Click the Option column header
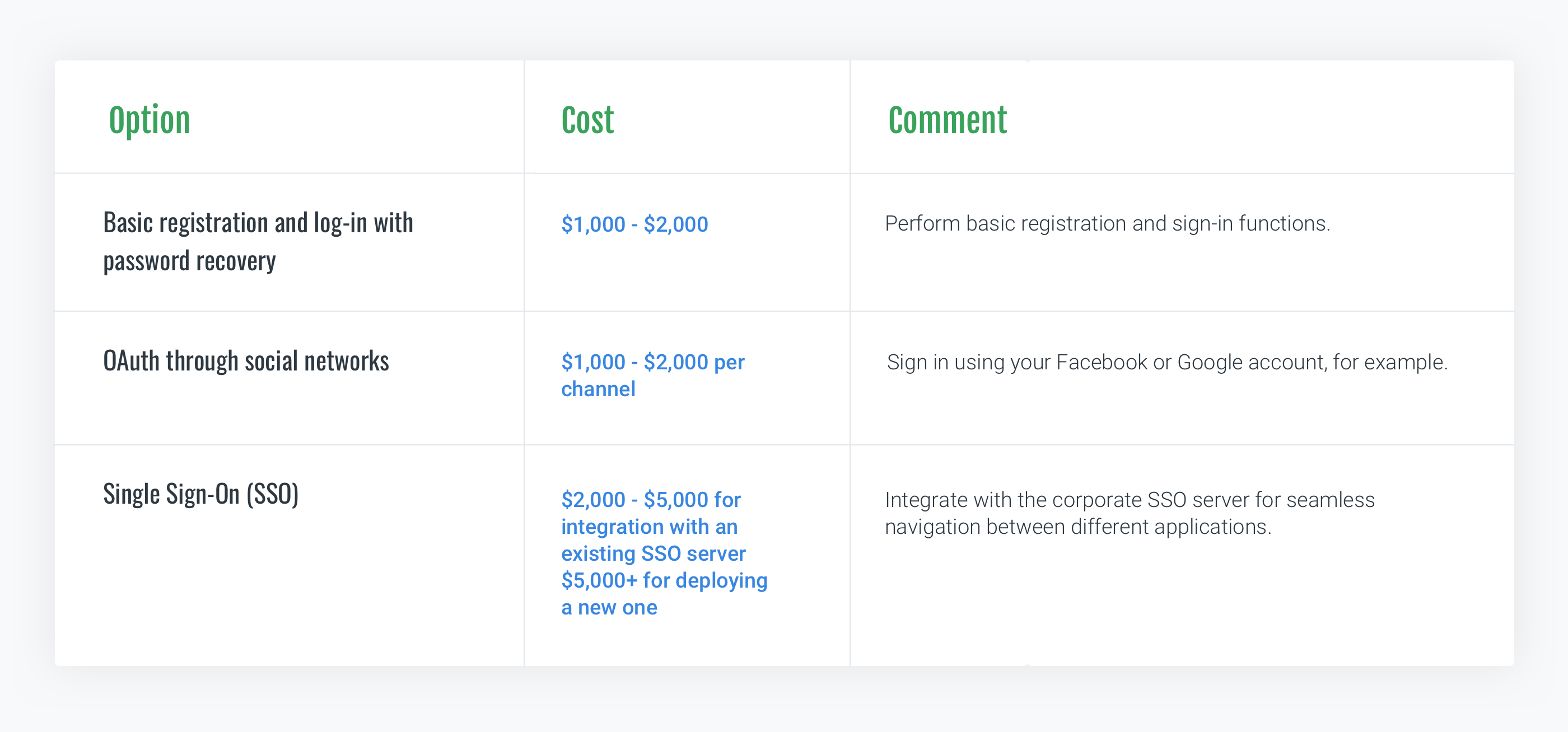The width and height of the screenshot is (1568, 732). pos(149,120)
